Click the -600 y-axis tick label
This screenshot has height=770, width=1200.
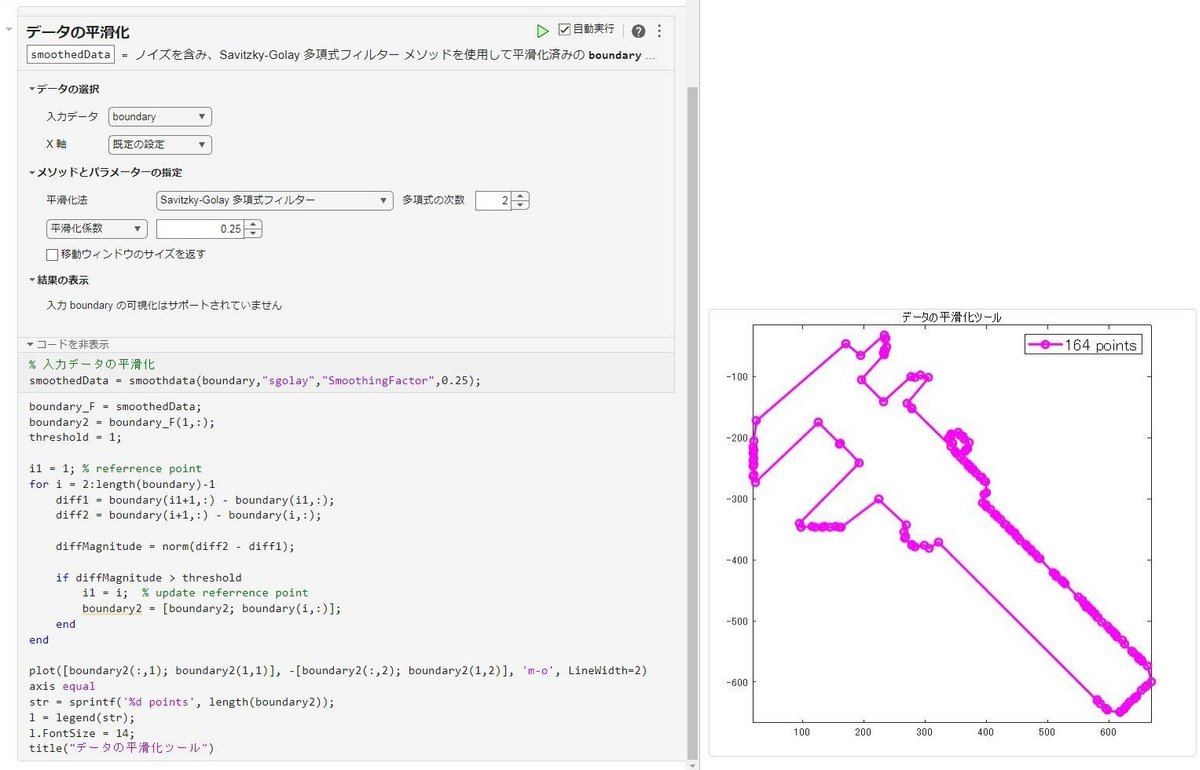737,682
